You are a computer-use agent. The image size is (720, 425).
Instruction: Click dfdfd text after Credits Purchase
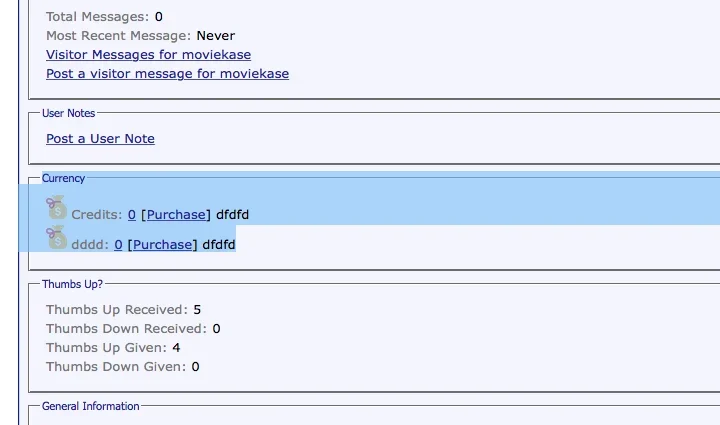(x=232, y=215)
